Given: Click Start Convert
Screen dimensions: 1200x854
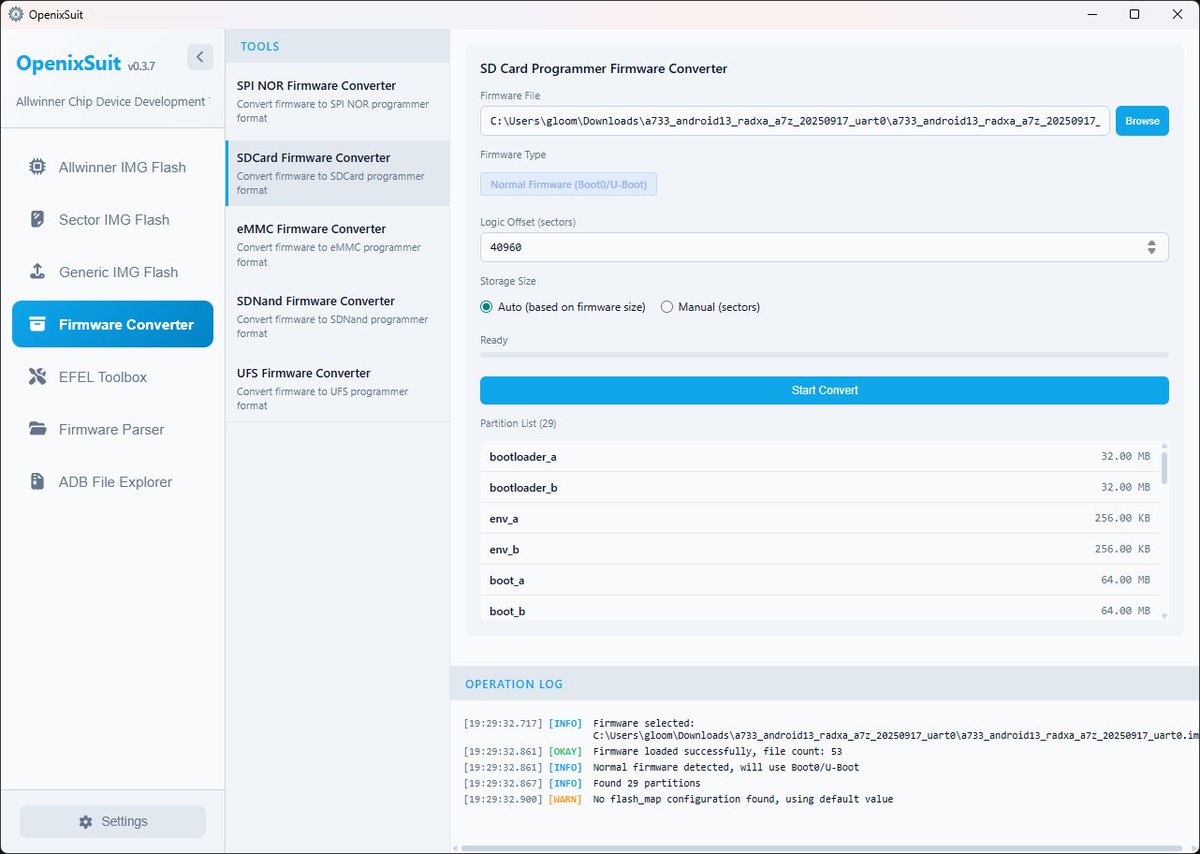Looking at the screenshot, I should click(x=824, y=390).
